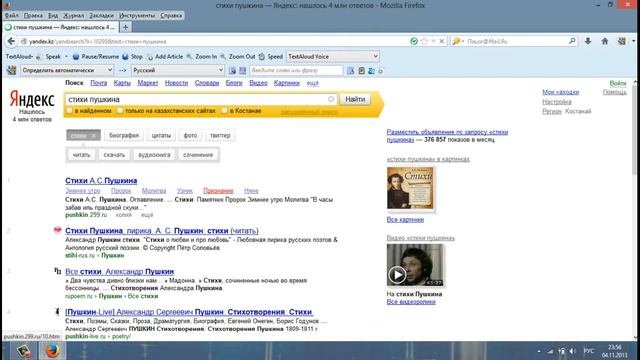
Task: Click Add Article in the TextAloud toolbar
Action: [x=165, y=56]
